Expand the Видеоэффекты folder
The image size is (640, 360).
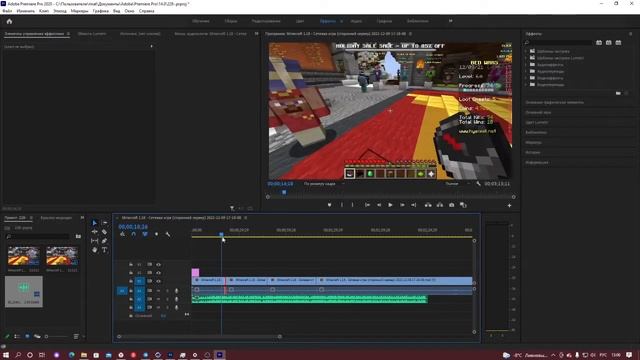(527, 78)
